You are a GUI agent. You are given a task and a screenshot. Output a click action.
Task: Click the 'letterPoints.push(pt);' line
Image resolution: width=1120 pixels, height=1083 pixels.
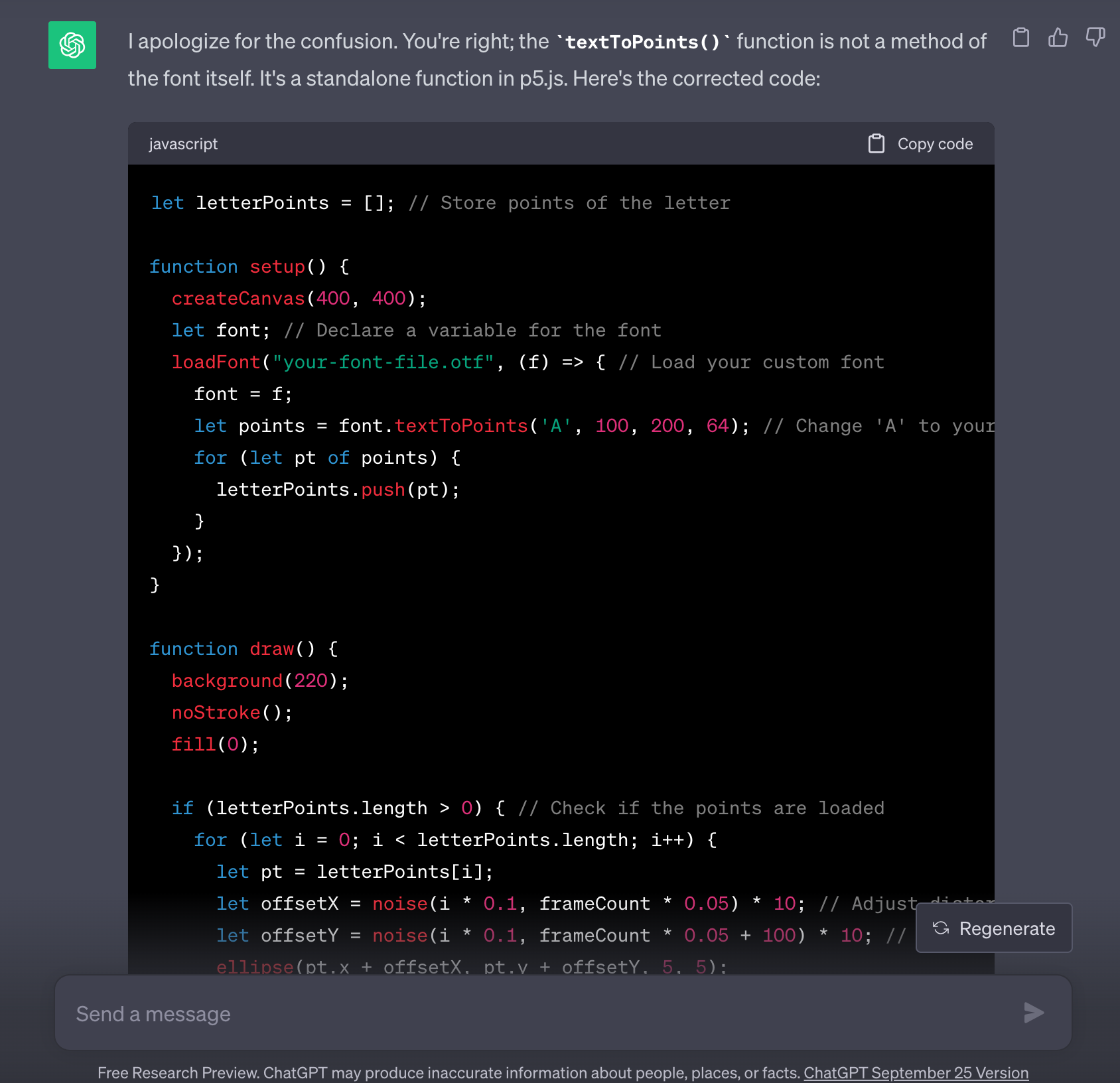[338, 490]
